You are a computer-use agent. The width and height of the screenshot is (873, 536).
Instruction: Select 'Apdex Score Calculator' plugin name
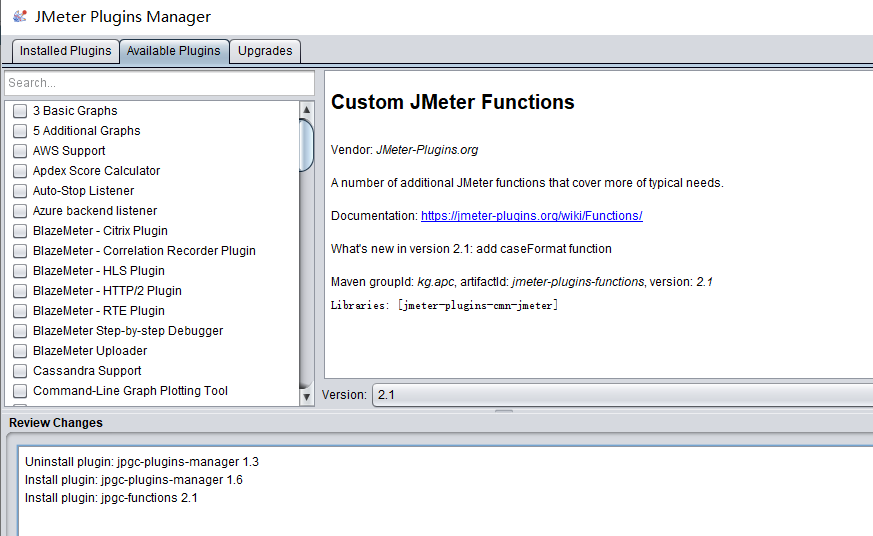pos(96,171)
